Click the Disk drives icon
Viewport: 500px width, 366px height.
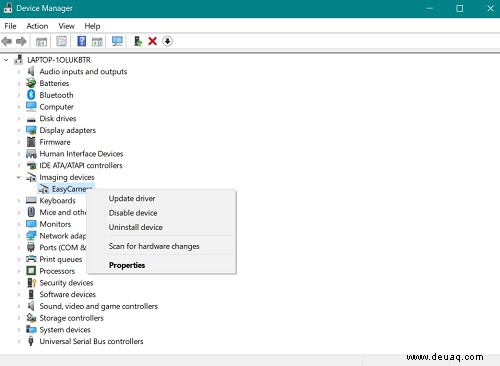coord(31,119)
